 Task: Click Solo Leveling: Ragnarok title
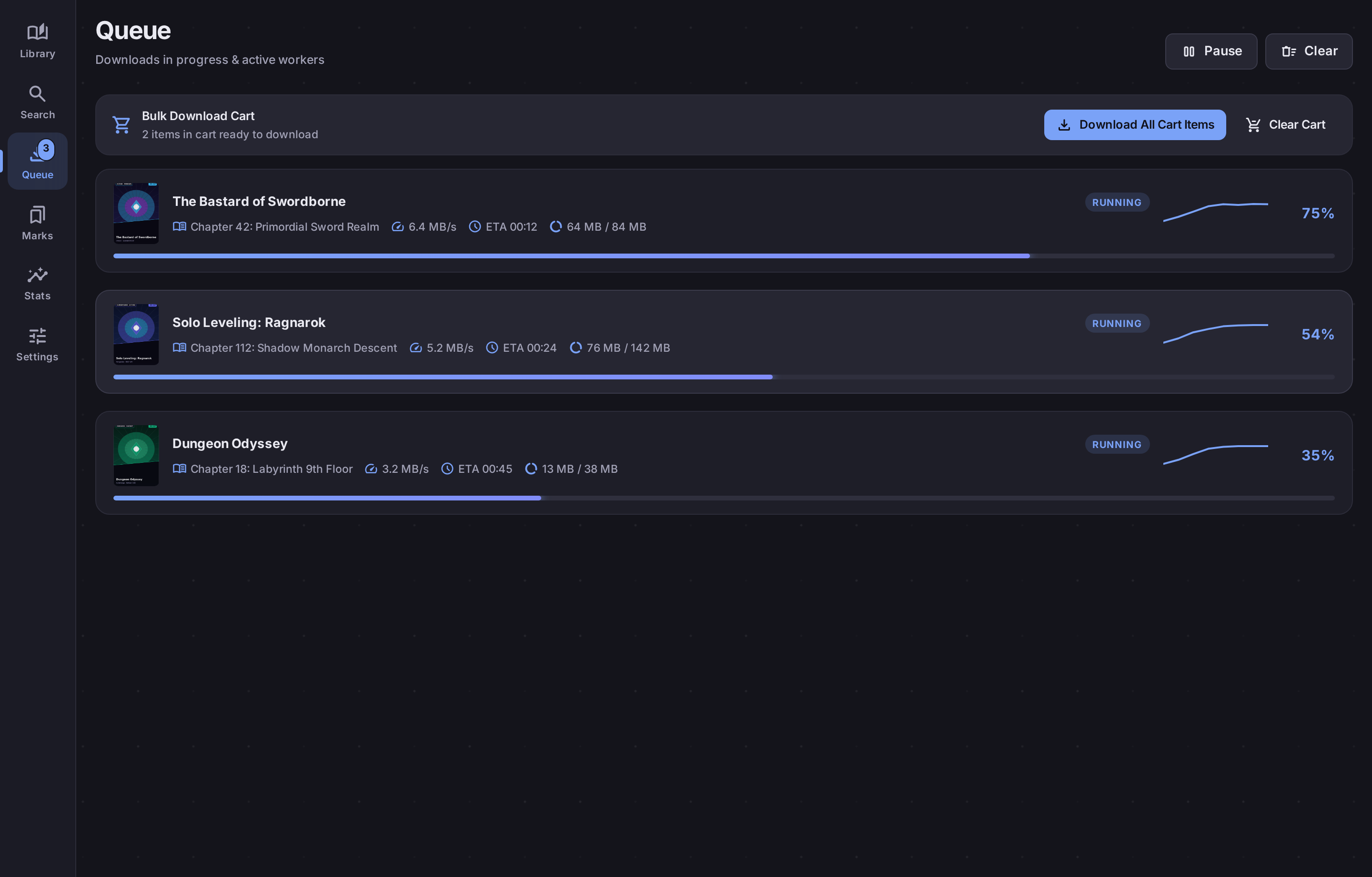249,322
